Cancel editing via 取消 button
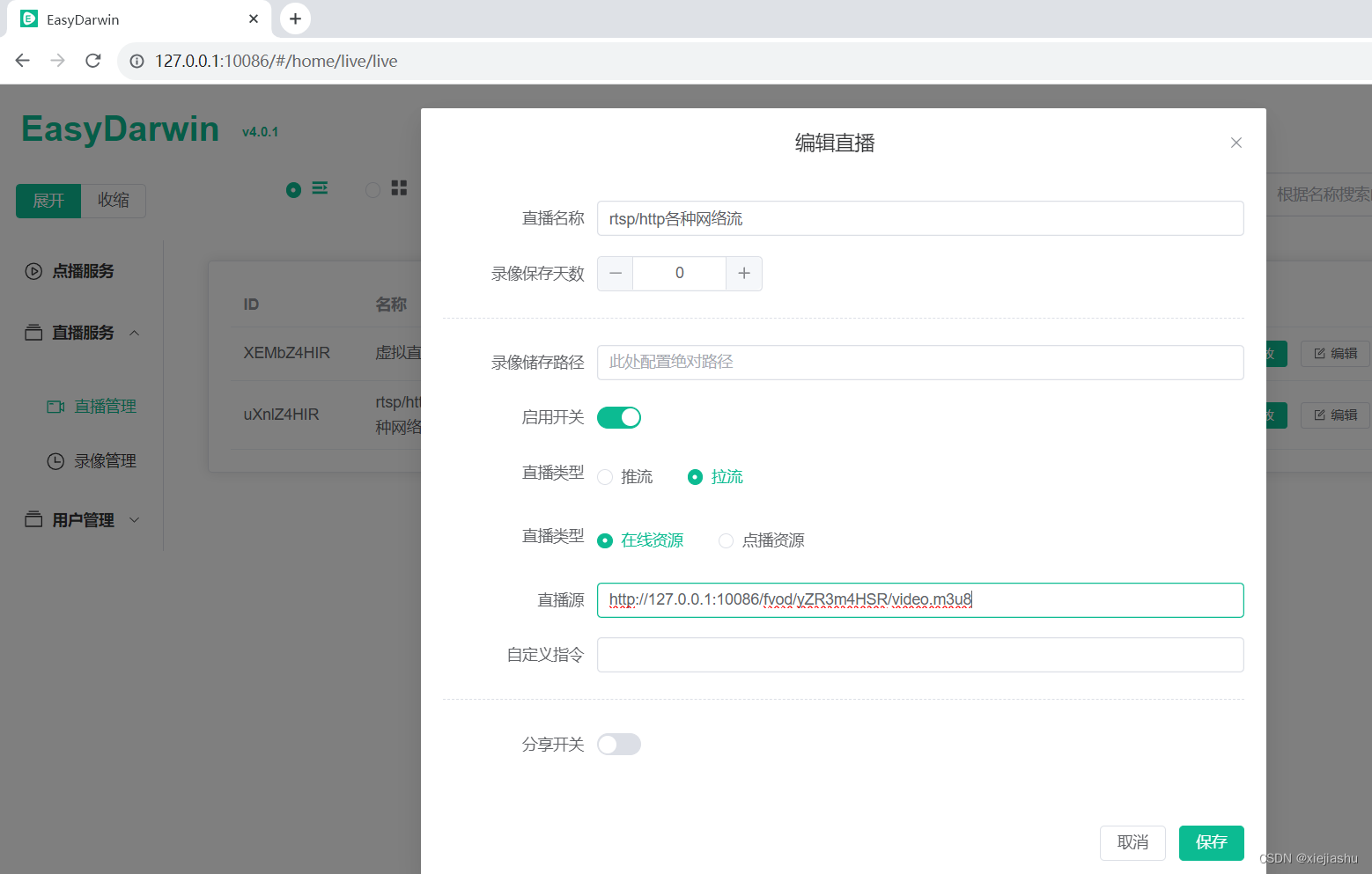The width and height of the screenshot is (1372, 874). pos(1132,842)
